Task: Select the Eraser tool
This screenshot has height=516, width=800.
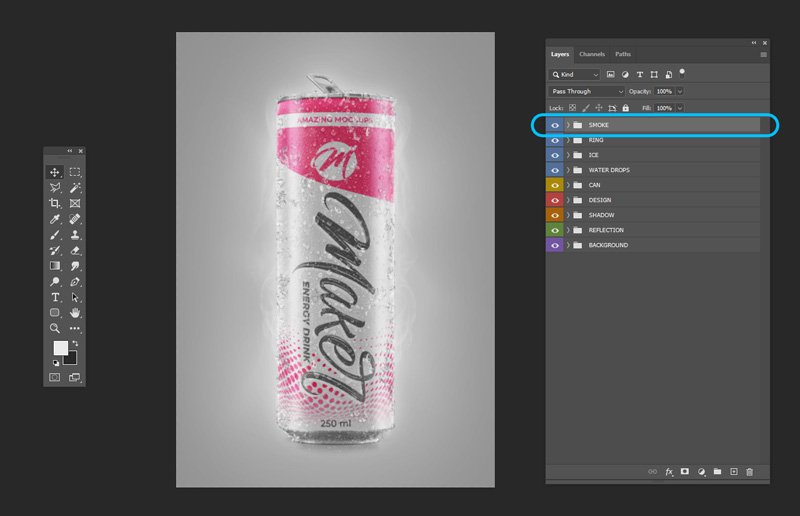Action: [75, 250]
